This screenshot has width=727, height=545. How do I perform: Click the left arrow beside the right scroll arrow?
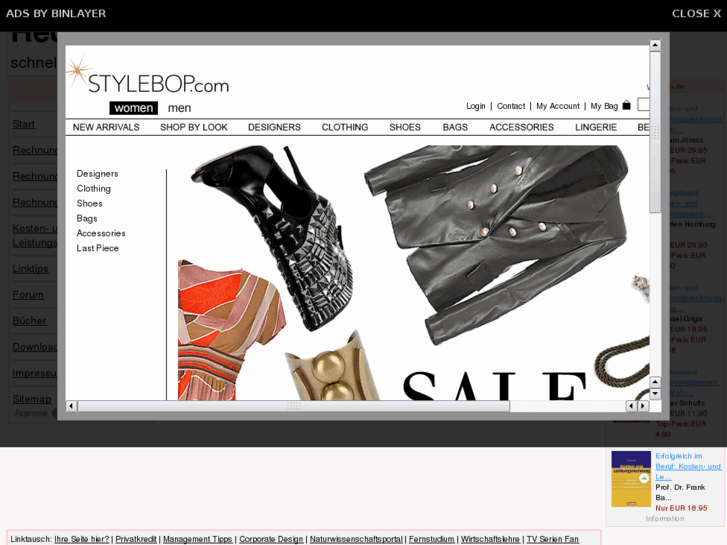pos(631,406)
